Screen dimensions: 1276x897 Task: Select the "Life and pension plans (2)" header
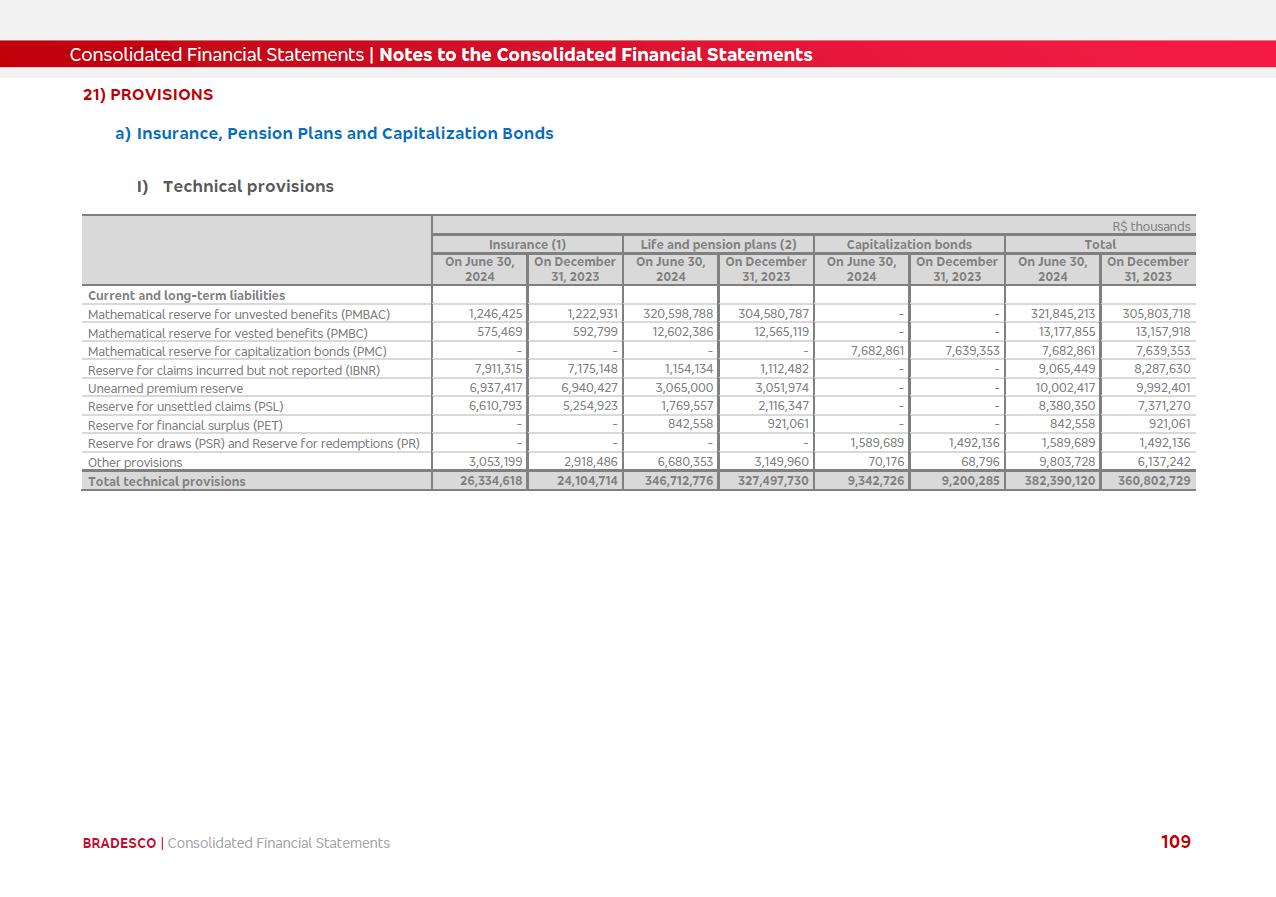(x=718, y=244)
